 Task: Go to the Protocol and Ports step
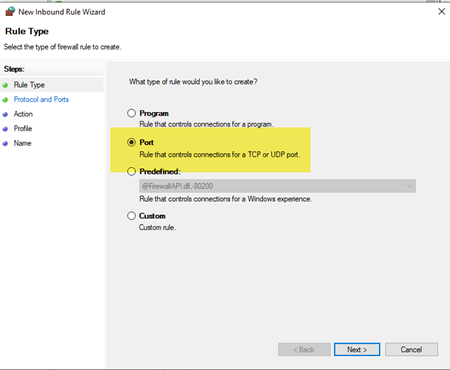coord(41,99)
